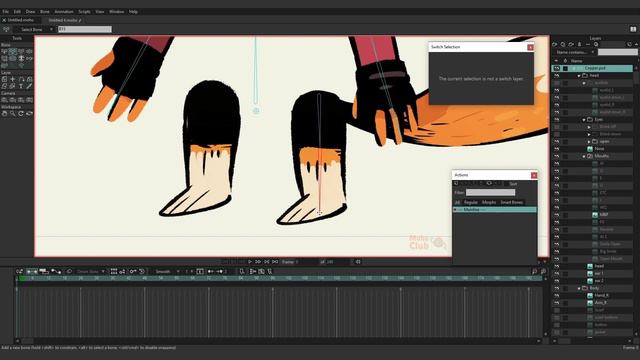Hide the Arm_R layer

(557, 303)
